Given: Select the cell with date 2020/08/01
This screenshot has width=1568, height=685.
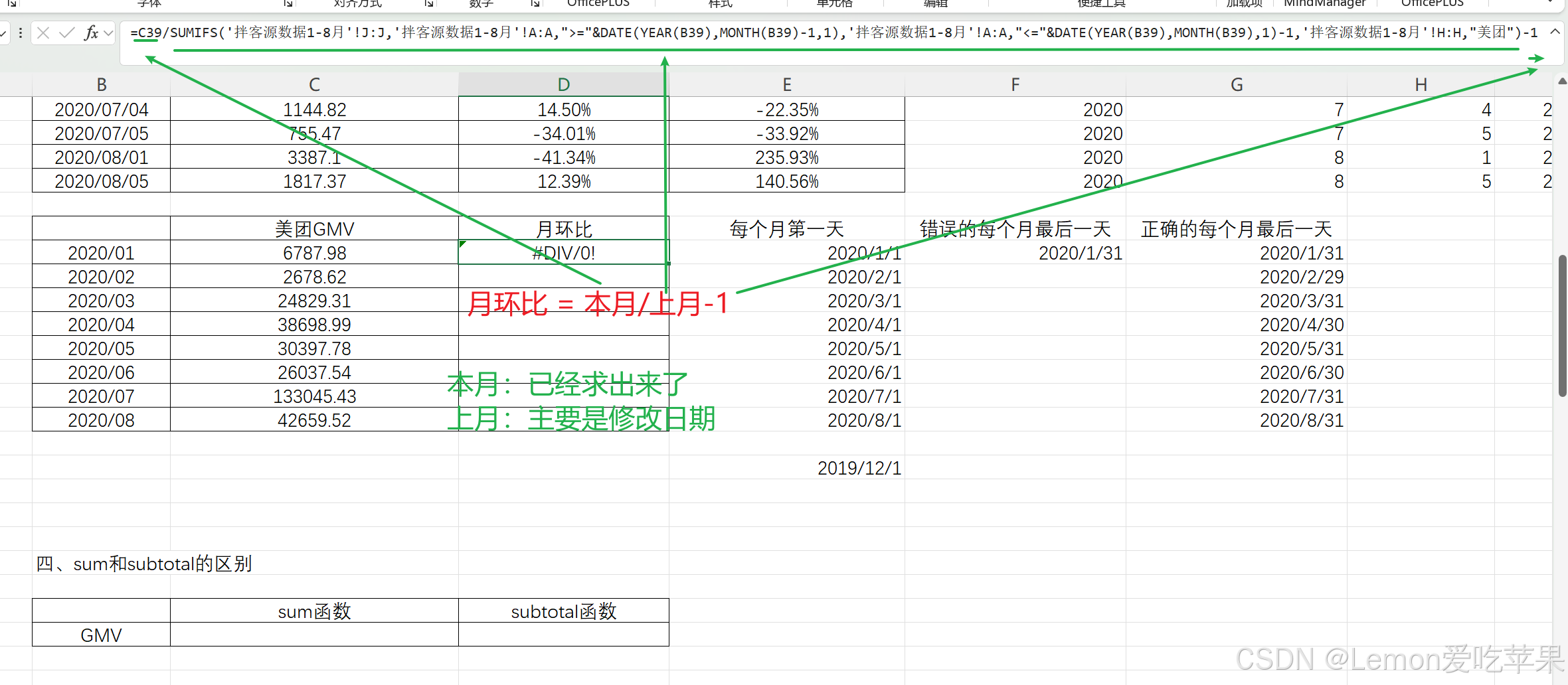Looking at the screenshot, I should click(x=101, y=157).
